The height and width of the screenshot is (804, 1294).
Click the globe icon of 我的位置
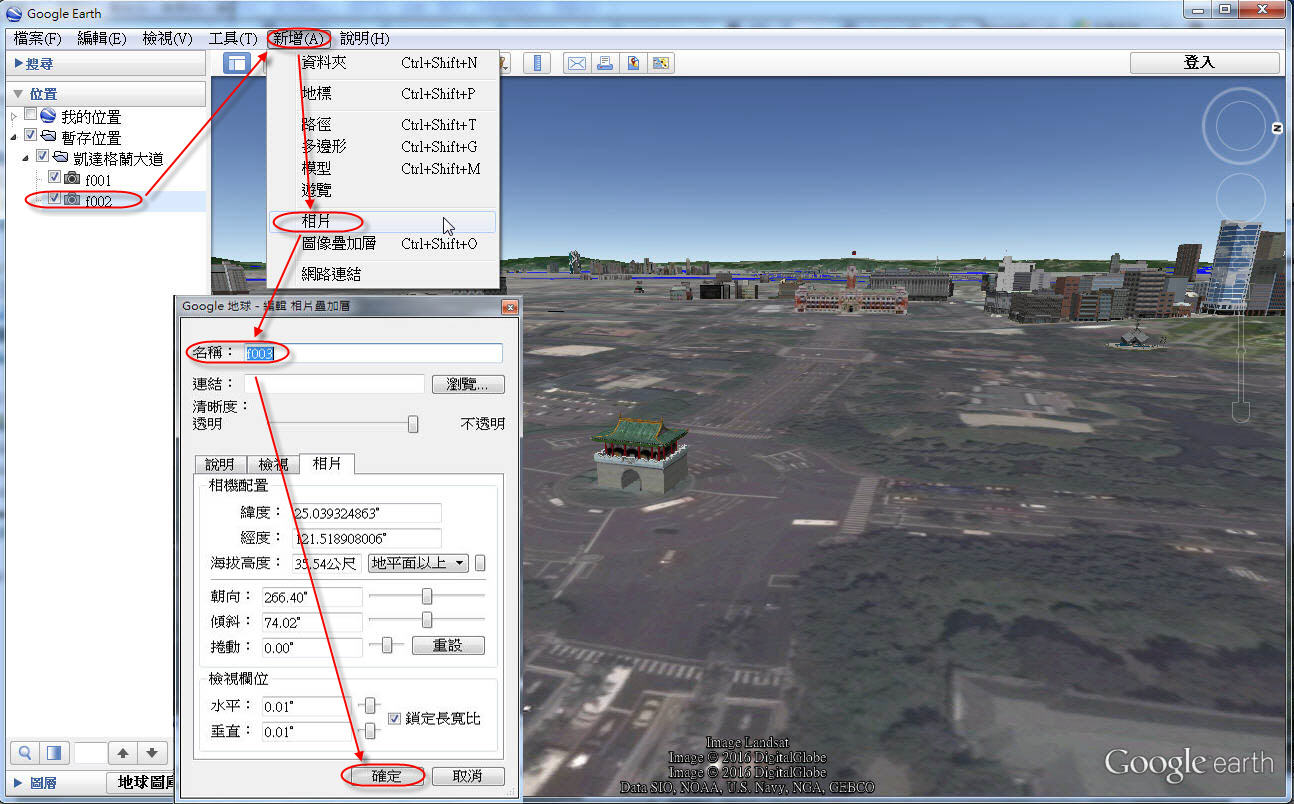click(x=48, y=116)
